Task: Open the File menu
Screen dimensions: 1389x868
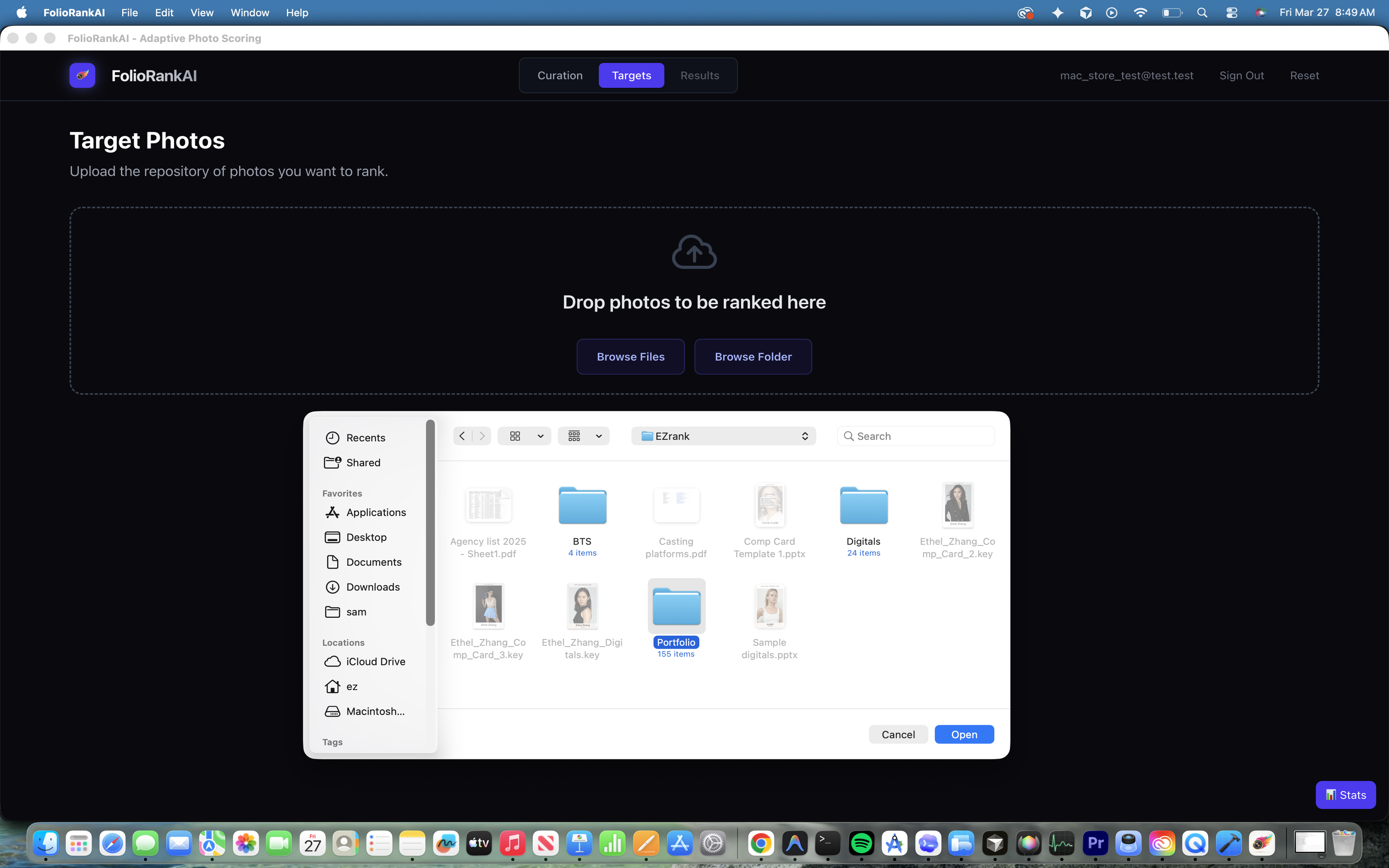Action: point(129,12)
